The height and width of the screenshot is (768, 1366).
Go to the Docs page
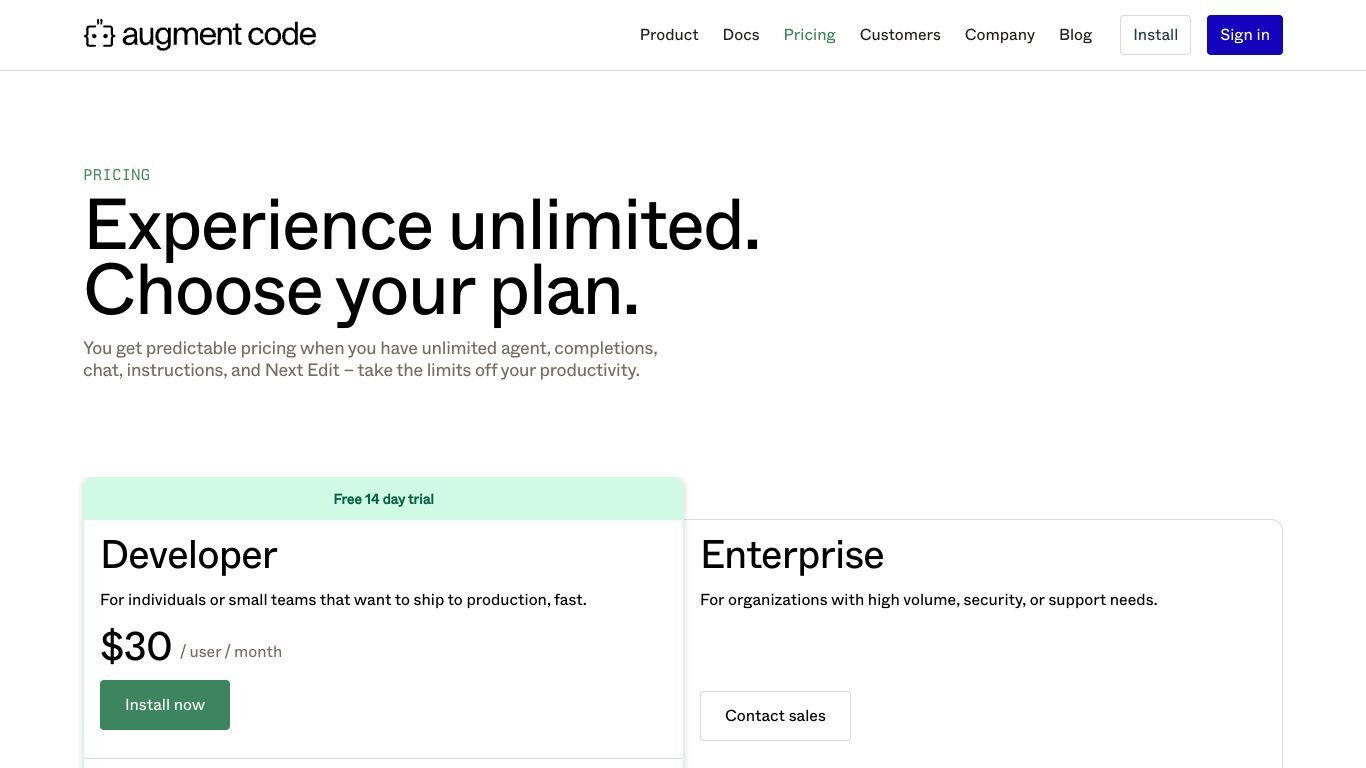pyautogui.click(x=741, y=35)
